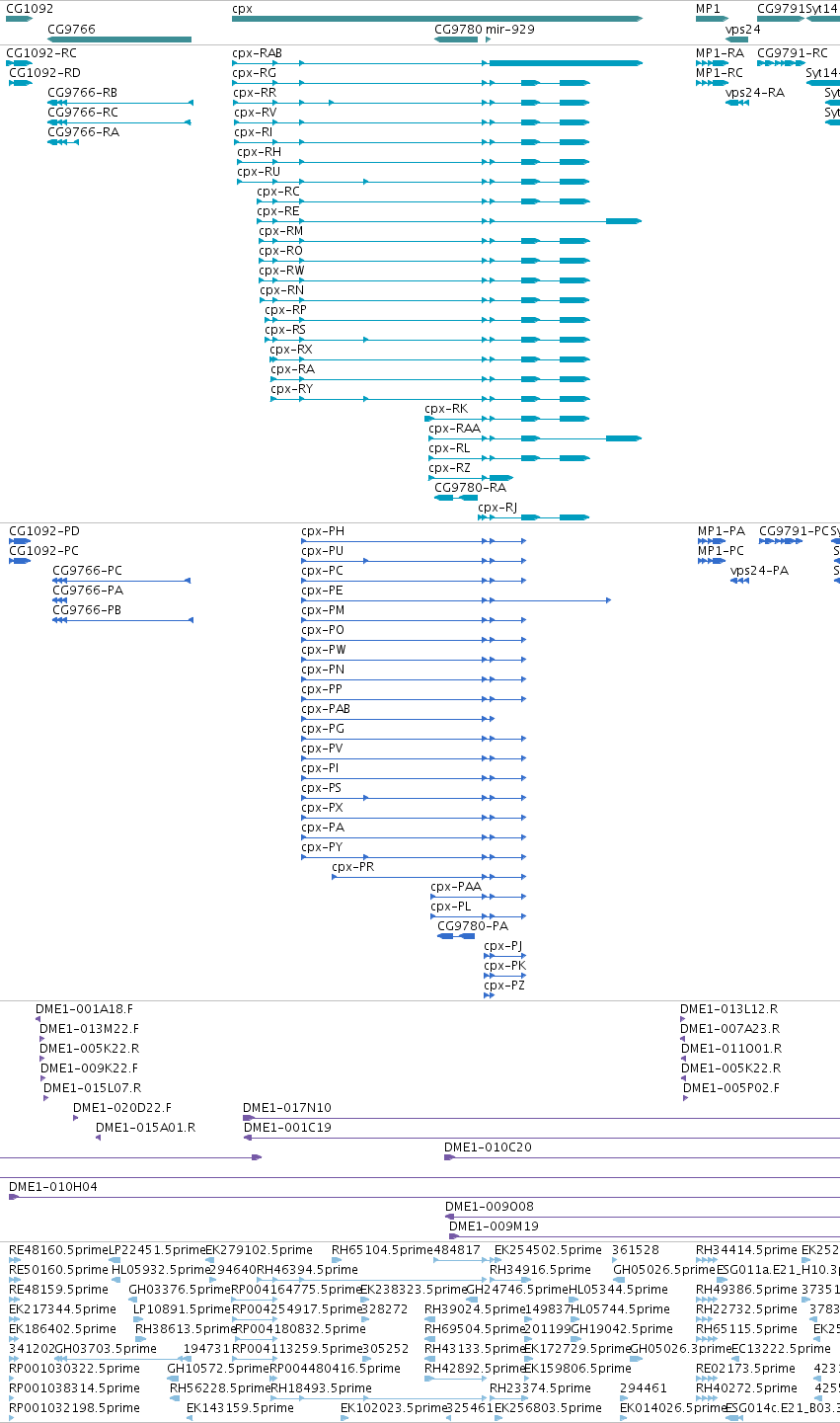Click clone DME1-009M19 label

click(494, 1226)
